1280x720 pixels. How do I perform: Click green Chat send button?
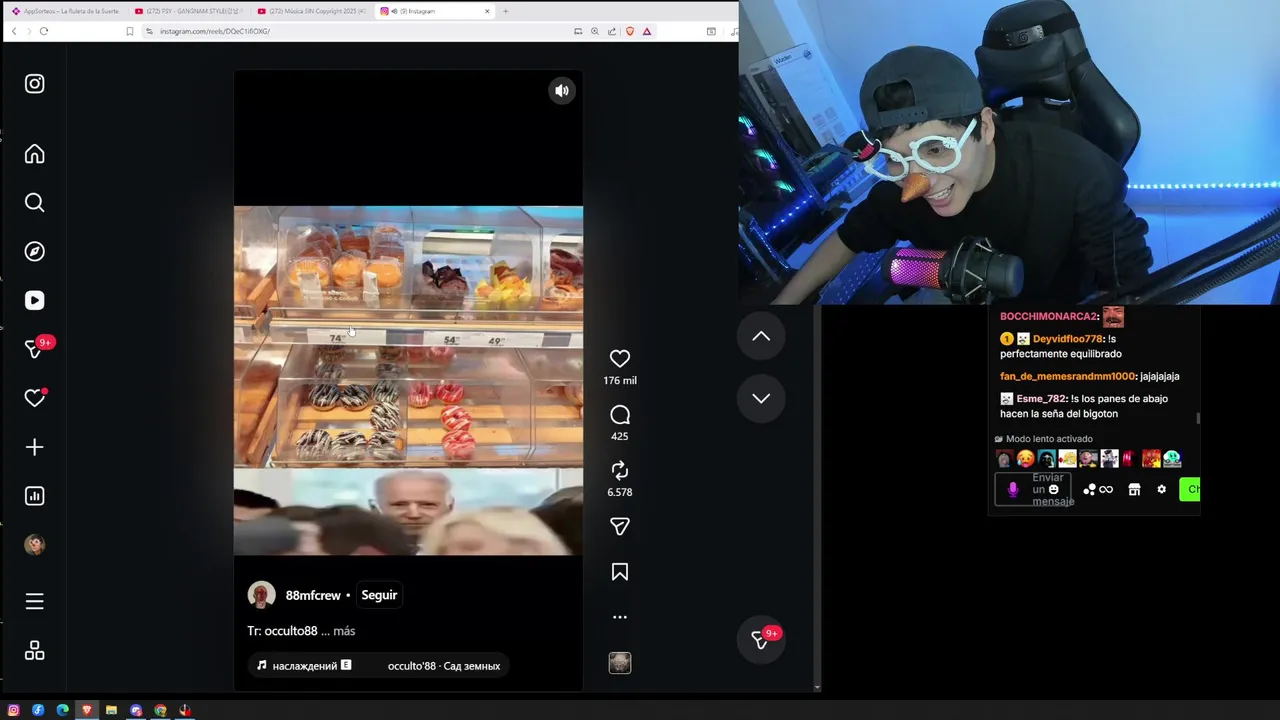[x=1190, y=489]
